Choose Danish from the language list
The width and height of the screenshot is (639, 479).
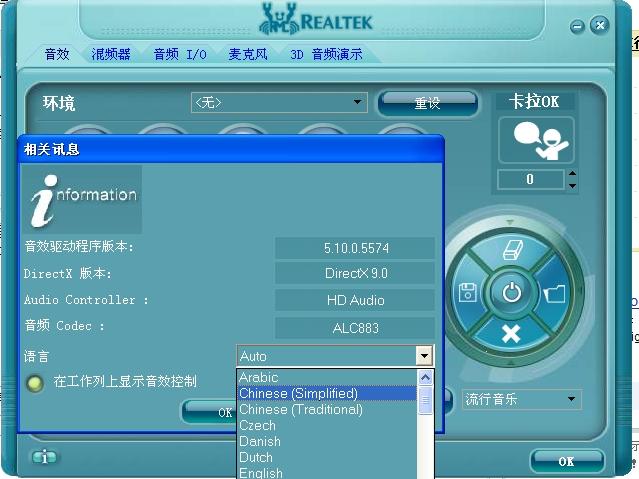pyautogui.click(x=327, y=441)
